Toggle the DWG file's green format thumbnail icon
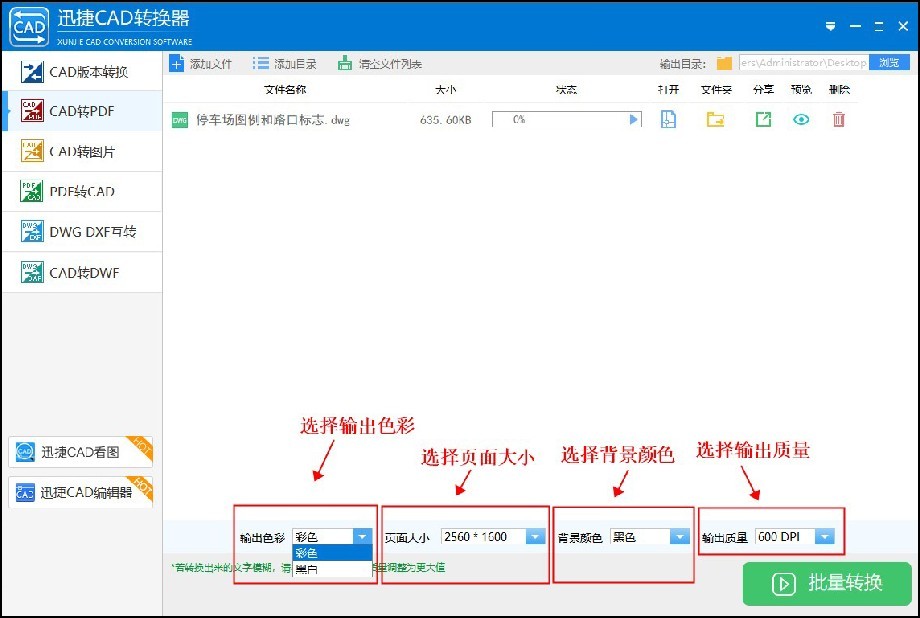920x618 pixels. point(178,118)
